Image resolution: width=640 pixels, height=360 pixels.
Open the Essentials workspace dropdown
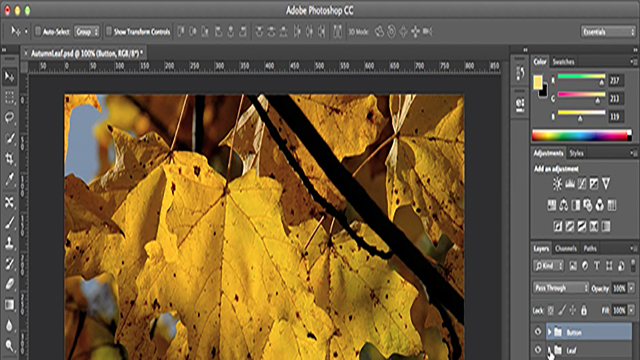click(608, 31)
